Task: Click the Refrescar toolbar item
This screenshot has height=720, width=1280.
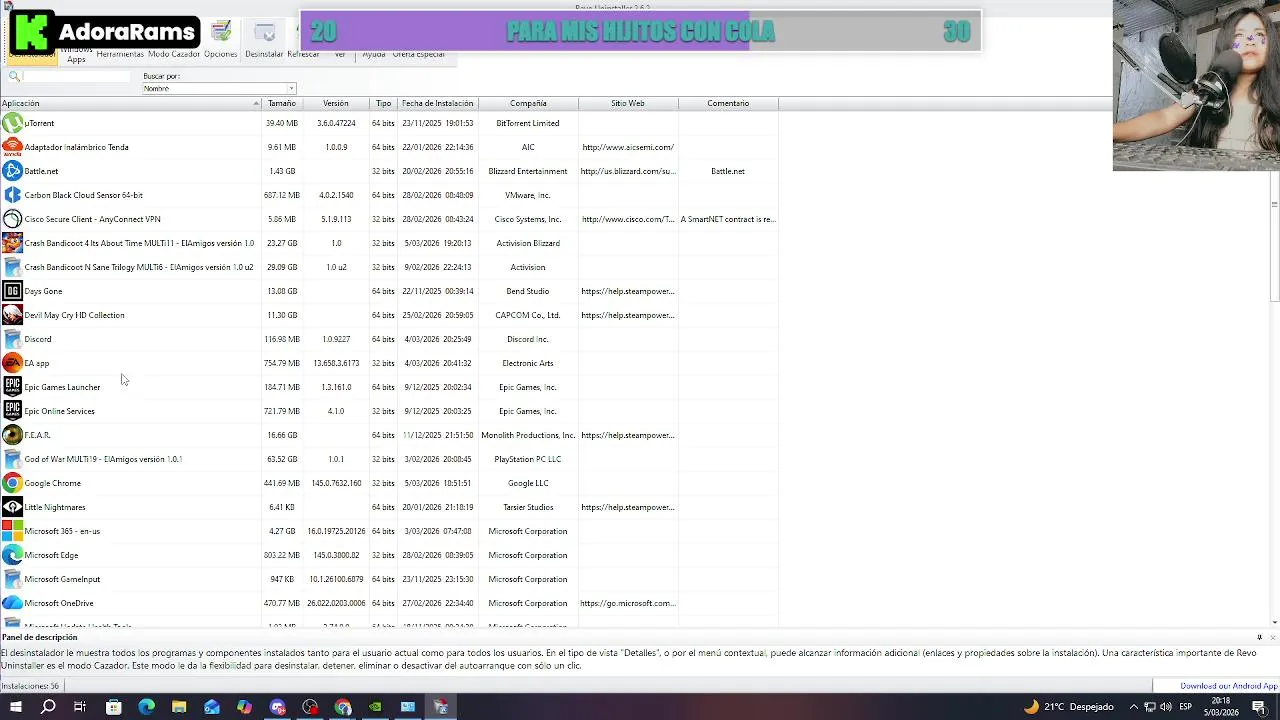Action: click(303, 54)
